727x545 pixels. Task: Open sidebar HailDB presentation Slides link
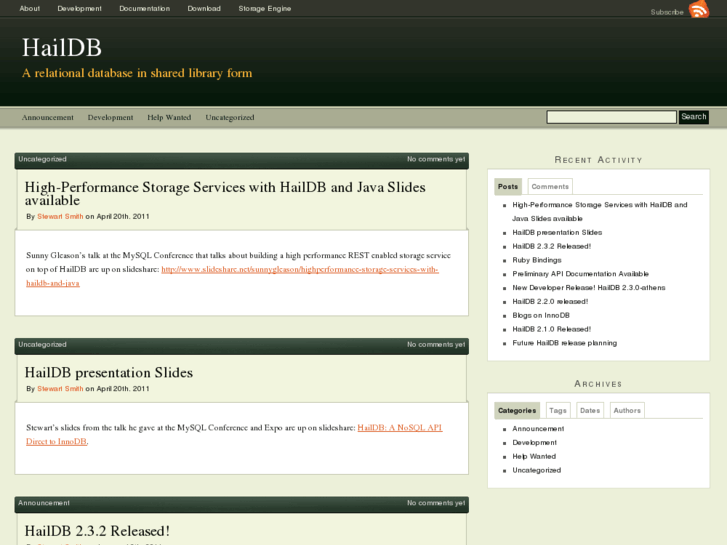(x=557, y=232)
